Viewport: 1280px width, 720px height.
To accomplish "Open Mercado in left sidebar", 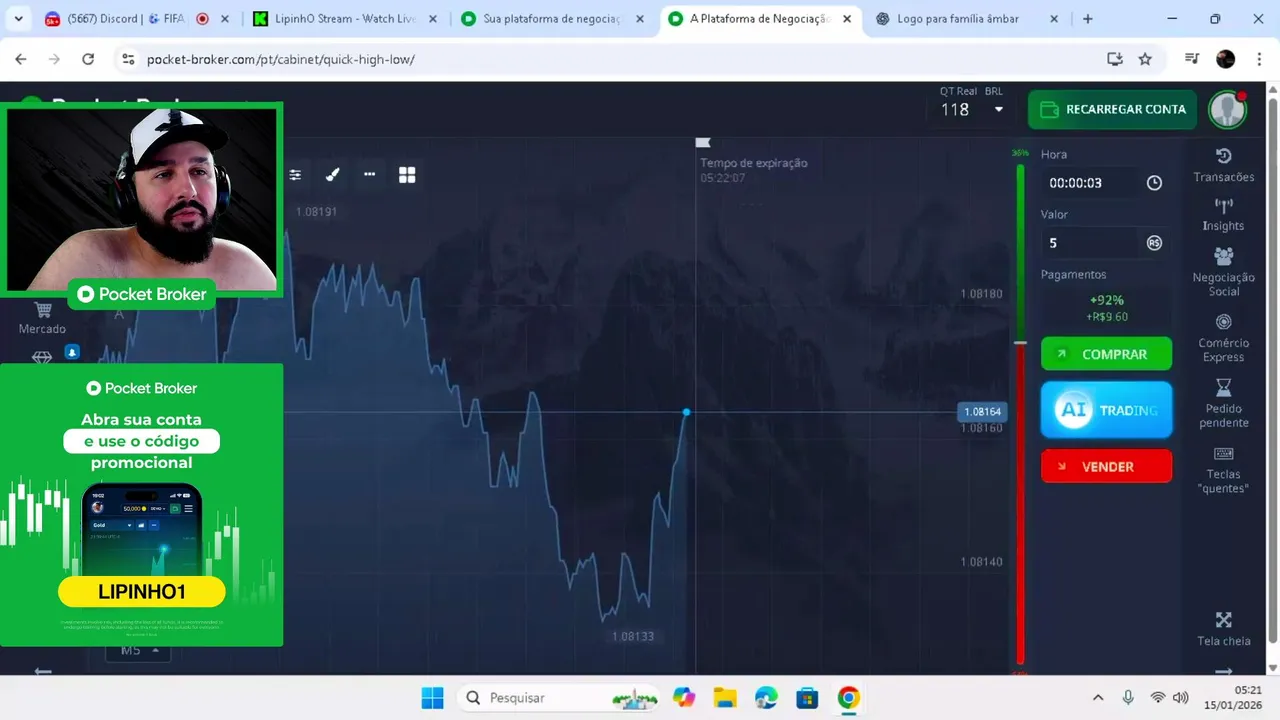I will pos(42,319).
